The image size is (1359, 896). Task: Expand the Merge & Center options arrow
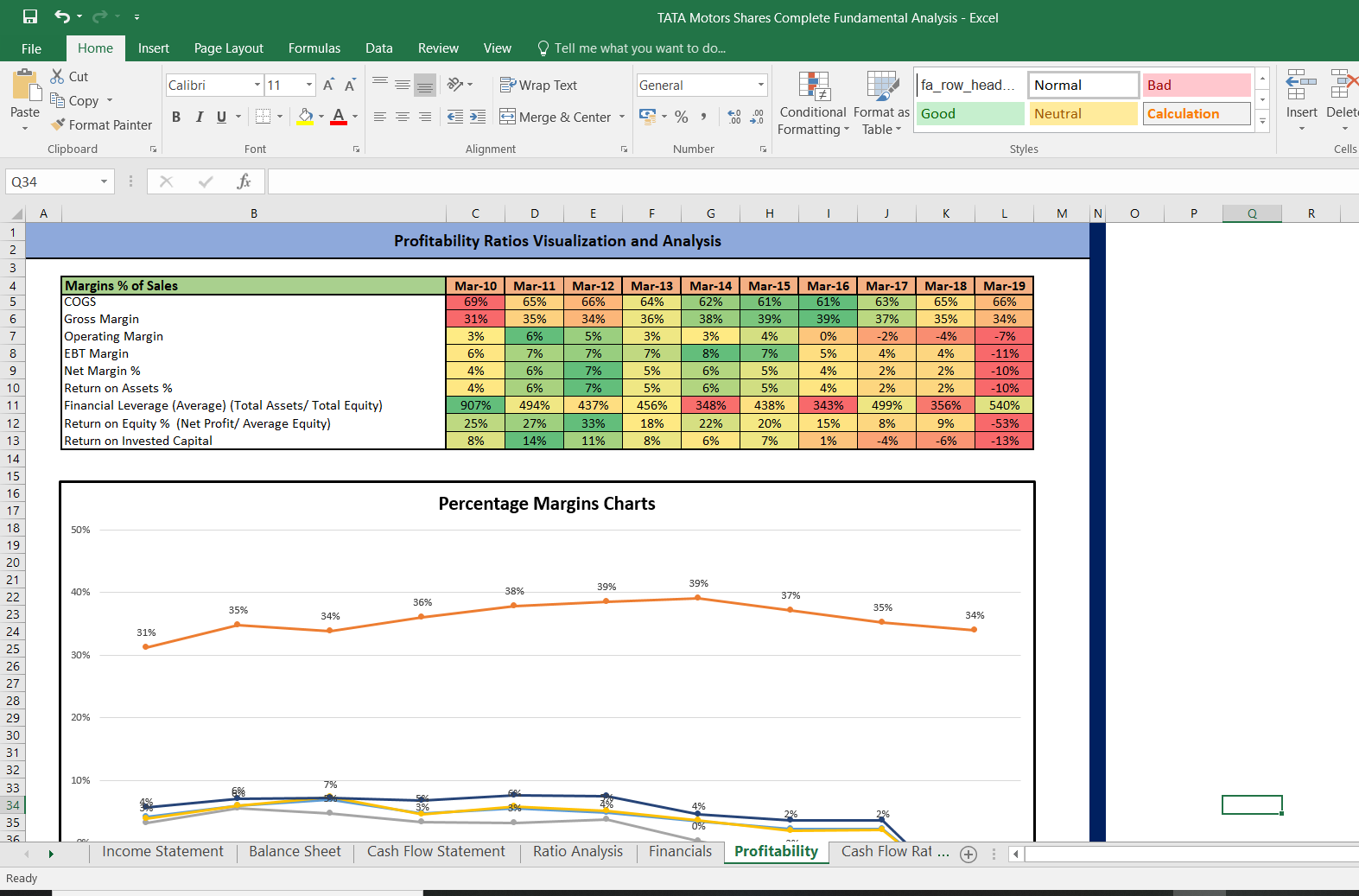(622, 117)
